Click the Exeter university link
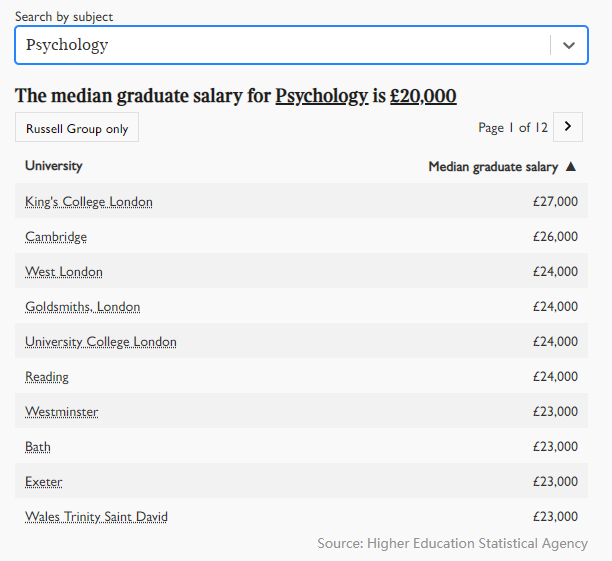The height and width of the screenshot is (561, 612). coord(44,482)
